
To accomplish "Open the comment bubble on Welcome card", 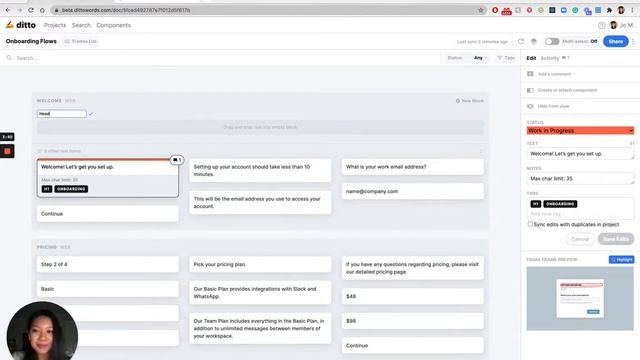I will (177, 160).
